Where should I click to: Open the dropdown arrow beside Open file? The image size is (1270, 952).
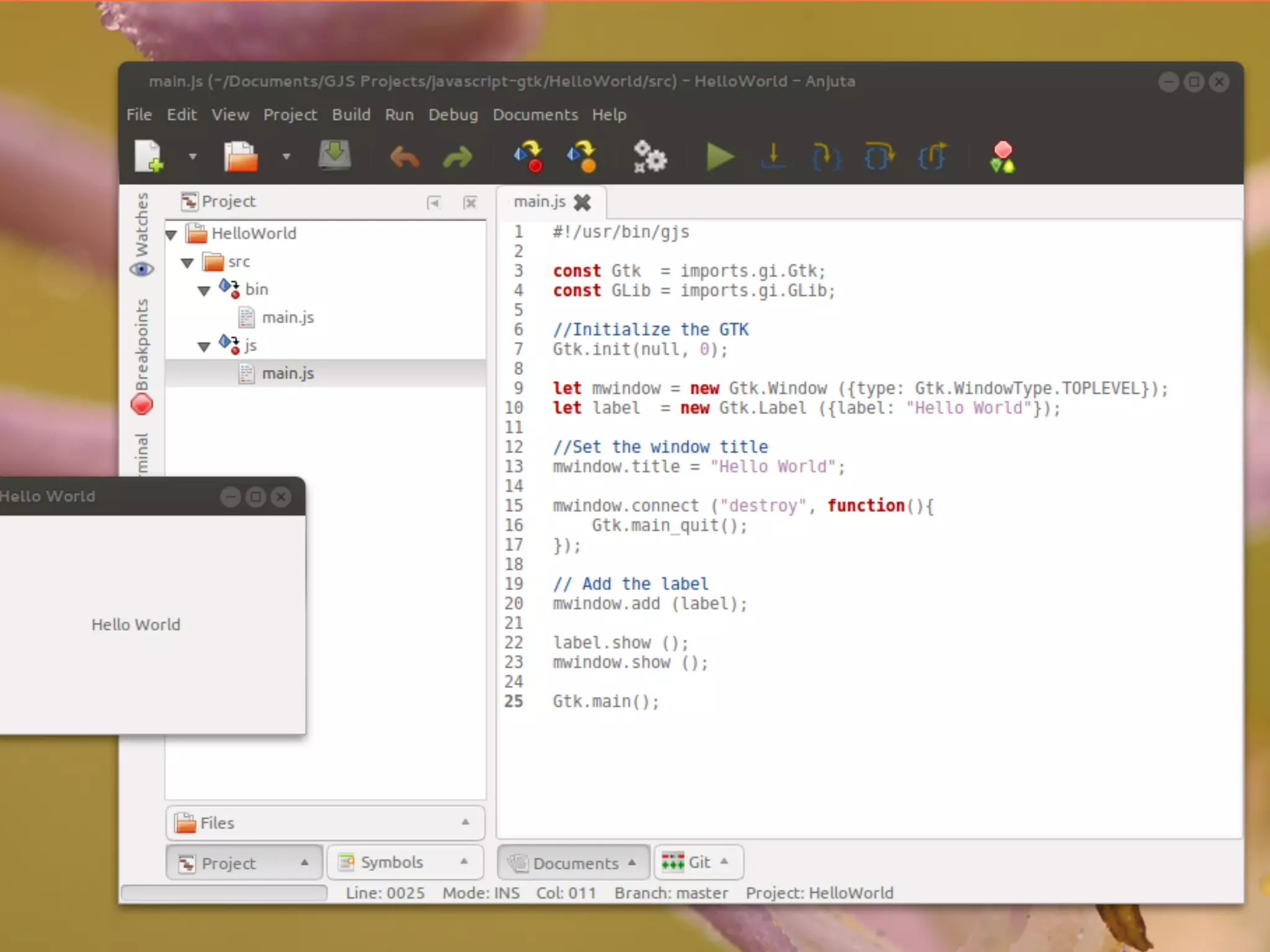point(286,156)
